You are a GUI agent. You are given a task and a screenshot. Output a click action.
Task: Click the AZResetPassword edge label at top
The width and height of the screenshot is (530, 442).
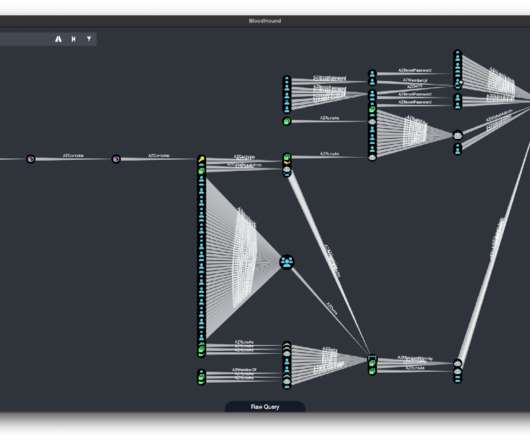pyautogui.click(x=415, y=71)
